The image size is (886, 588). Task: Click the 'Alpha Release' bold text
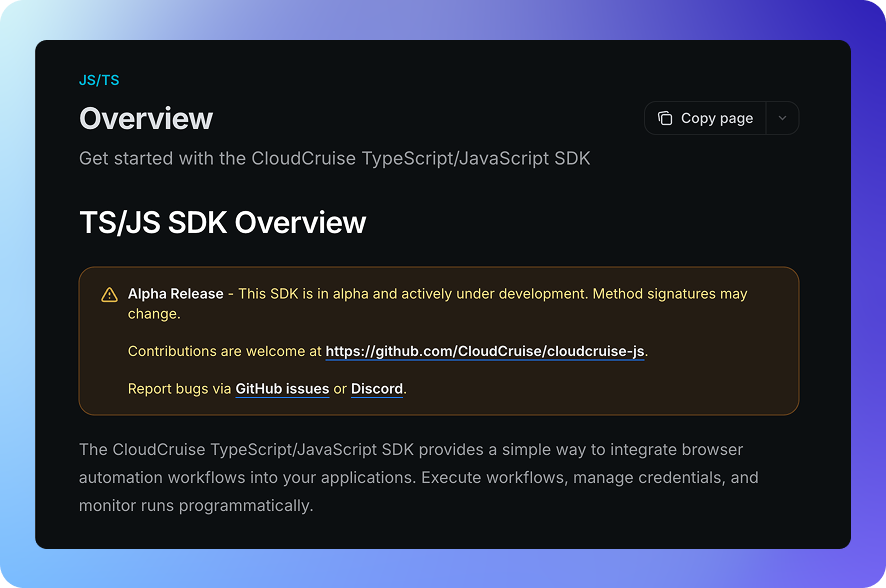coord(176,294)
